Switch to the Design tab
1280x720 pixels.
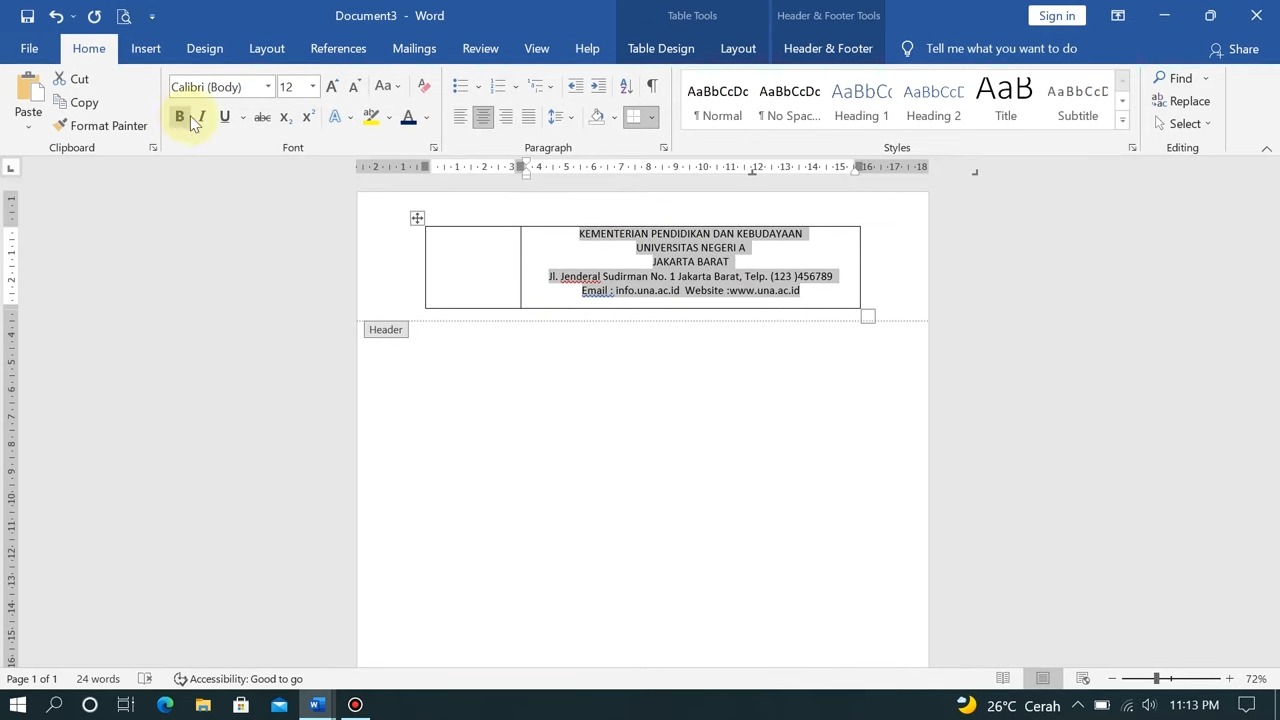point(204,48)
